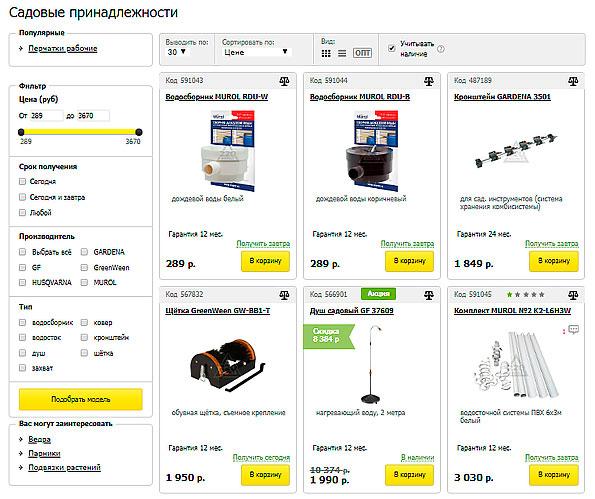The height and width of the screenshot is (499, 595).
Task: Click the right price slider handle
Action: pyautogui.click(x=139, y=132)
